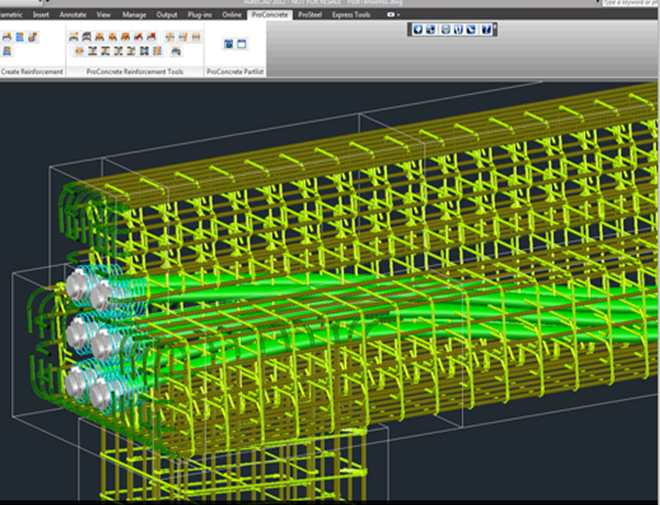Viewport: 660px width, 505px height.
Task: Click the last icon in floating blue toolbar
Action: click(486, 29)
